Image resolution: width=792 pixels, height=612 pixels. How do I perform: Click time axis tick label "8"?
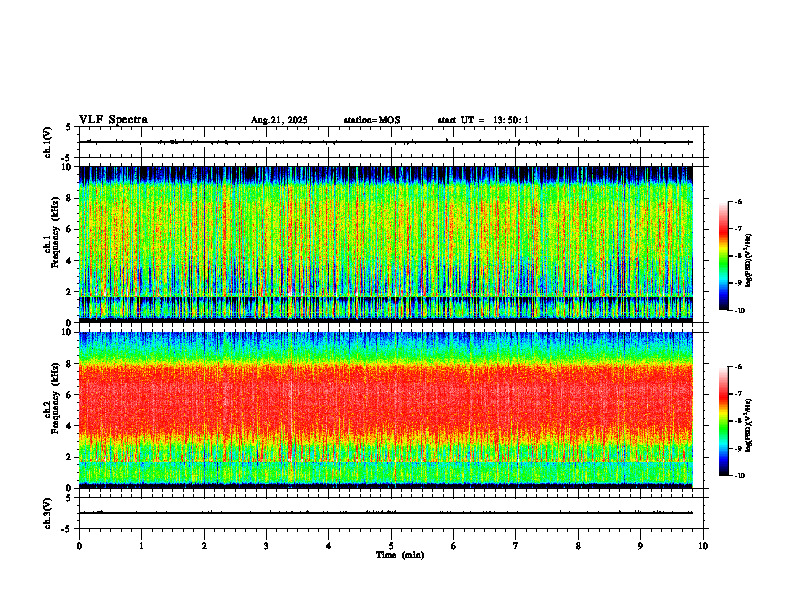tap(578, 546)
